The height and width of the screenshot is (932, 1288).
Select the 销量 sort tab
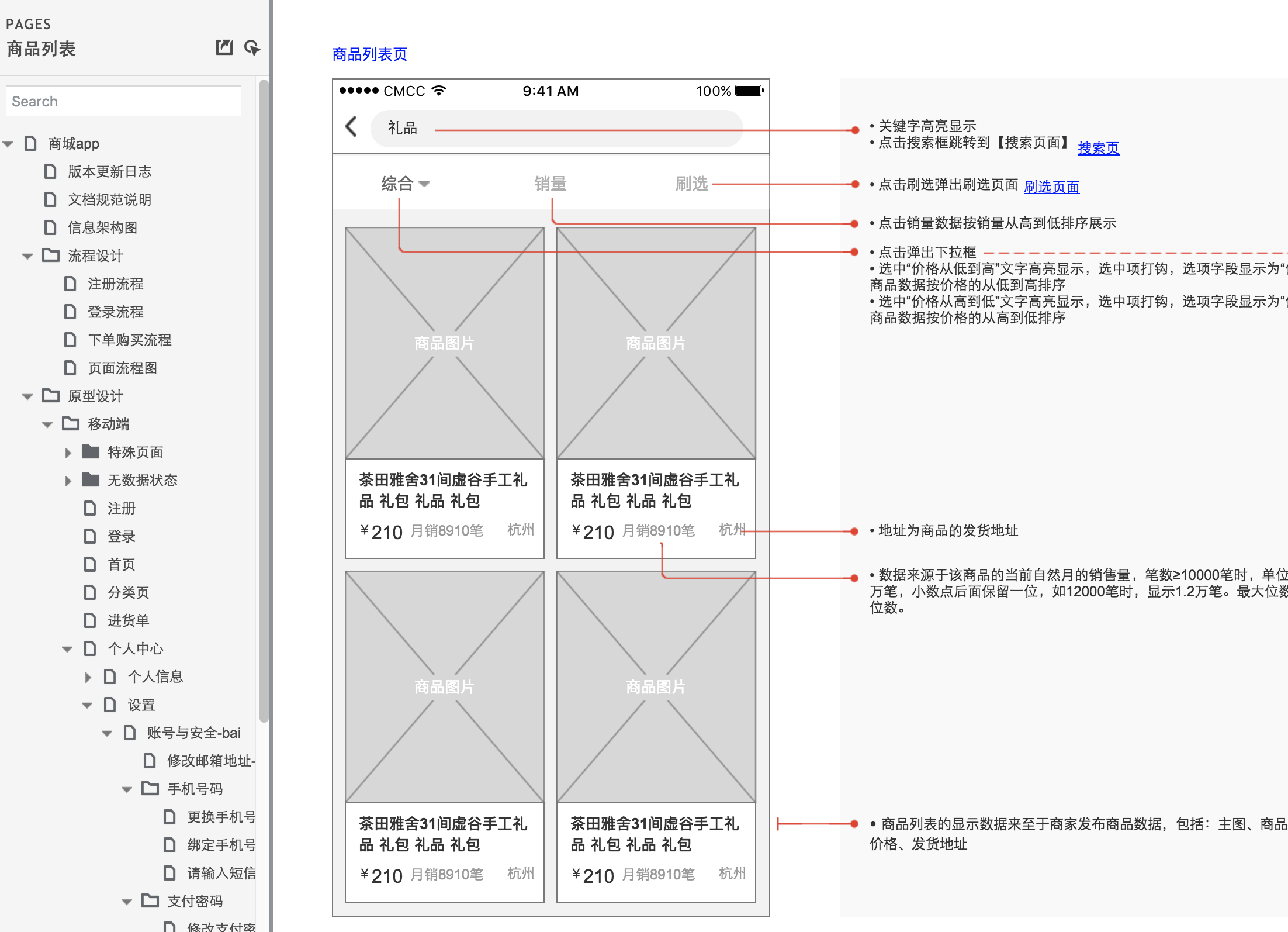click(x=550, y=184)
